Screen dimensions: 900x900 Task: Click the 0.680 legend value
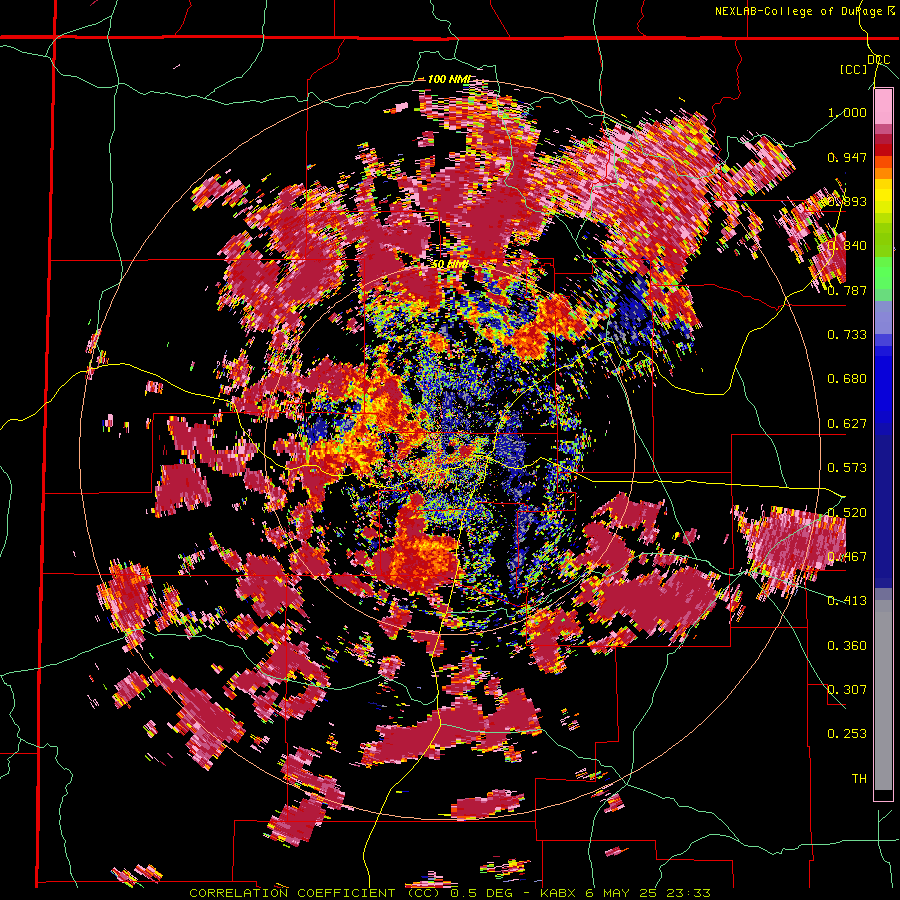[x=847, y=379]
